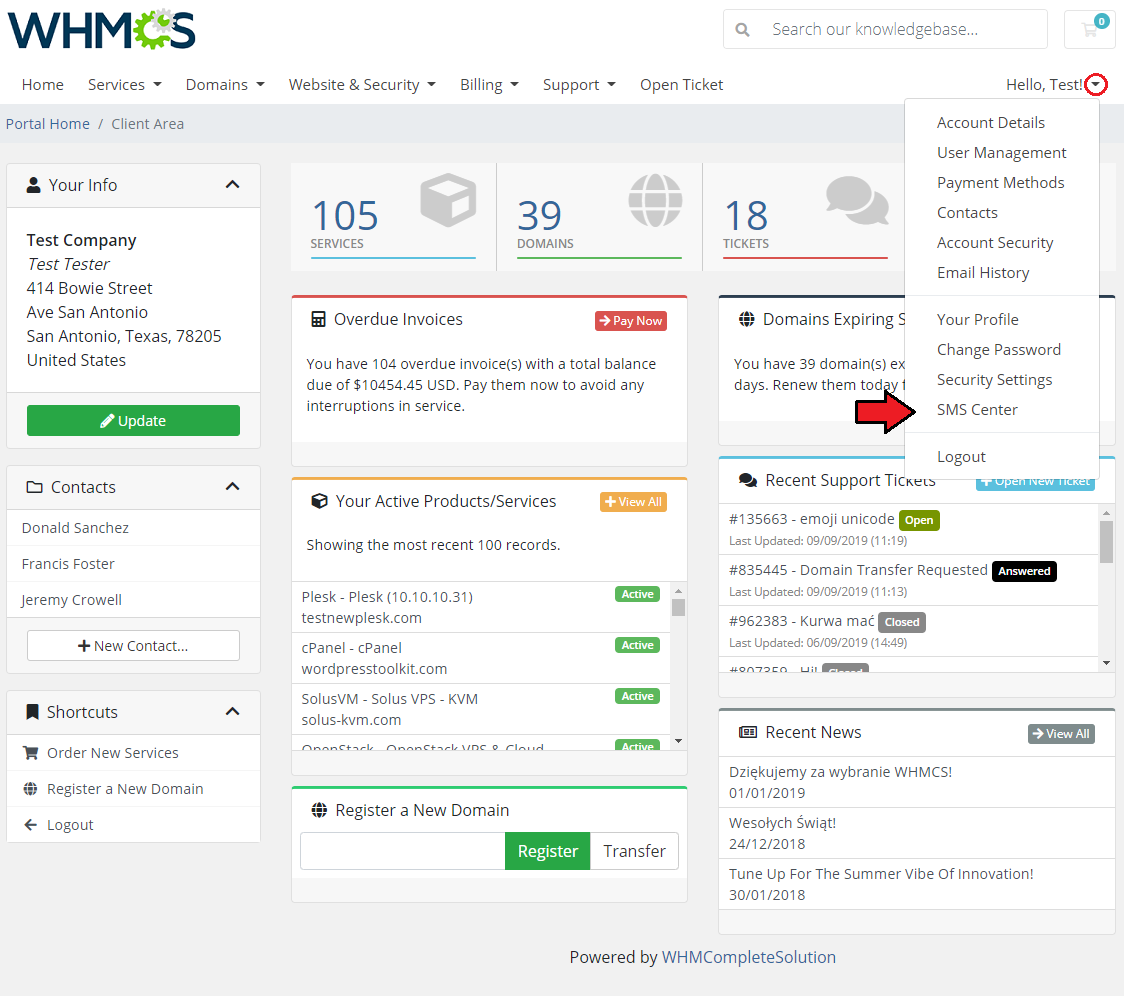The height and width of the screenshot is (996, 1124).
Task: Click the Recent Support Tickets scrollbar down arrow
Action: tap(1106, 663)
